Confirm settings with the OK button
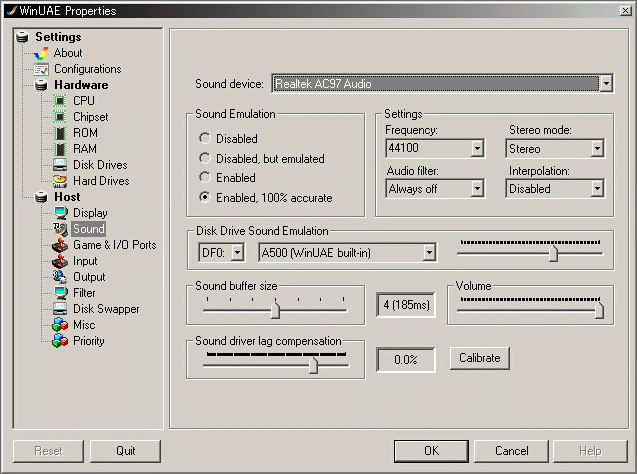Image resolution: width=637 pixels, height=474 pixels. [431, 451]
